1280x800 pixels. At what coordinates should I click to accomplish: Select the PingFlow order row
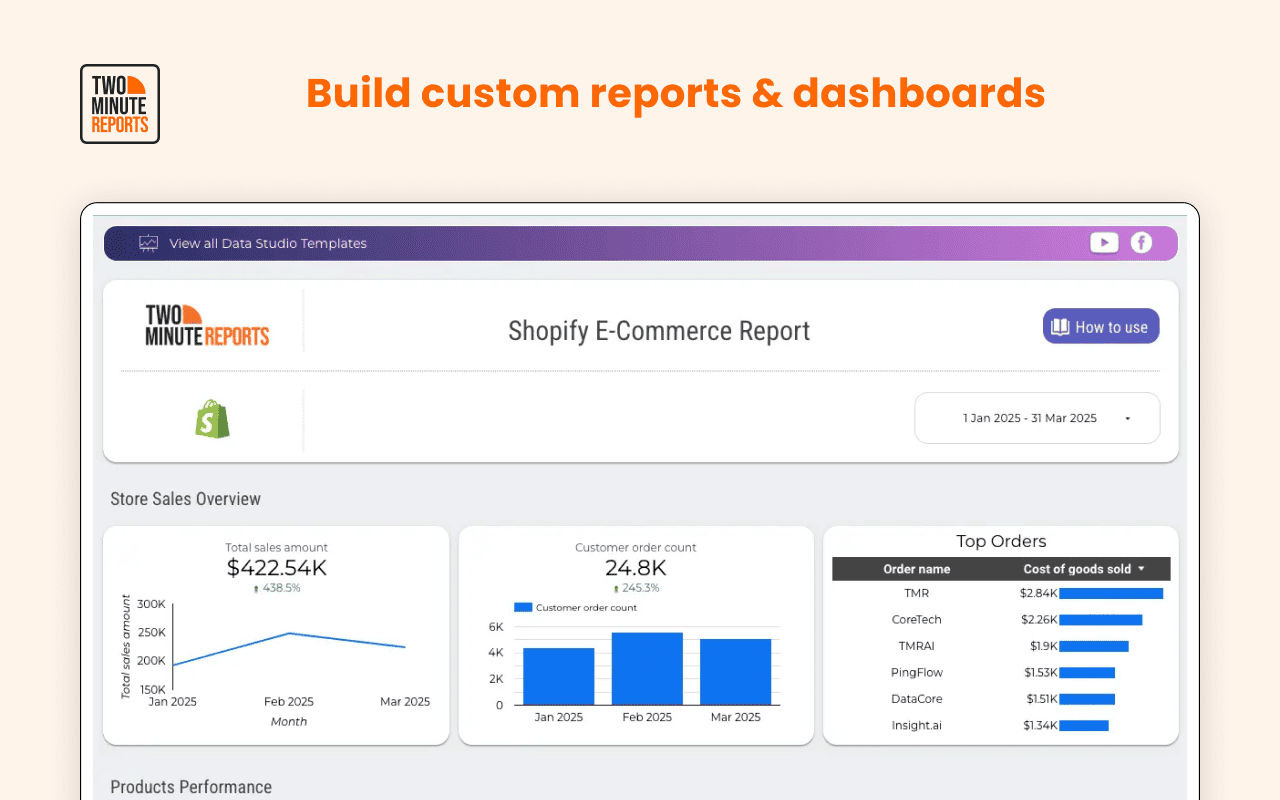[1001, 672]
